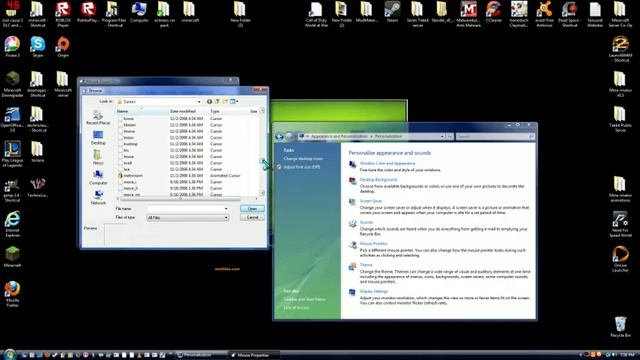This screenshot has height=360, width=640.
Task: Click the Display Settings monitor icon
Action: (352, 292)
